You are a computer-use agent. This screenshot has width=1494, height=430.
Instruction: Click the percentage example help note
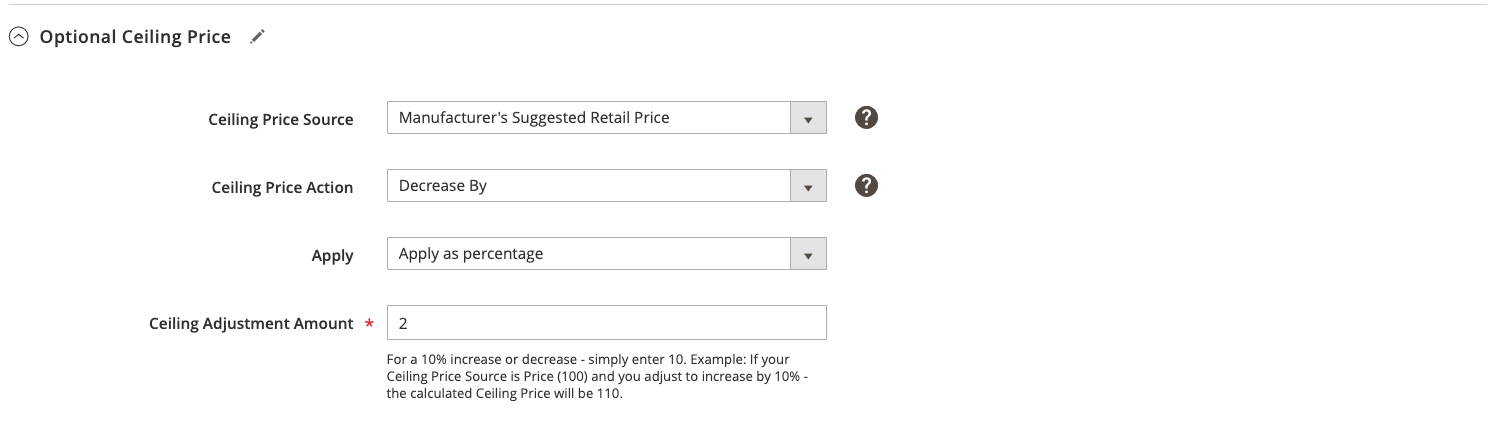click(595, 376)
